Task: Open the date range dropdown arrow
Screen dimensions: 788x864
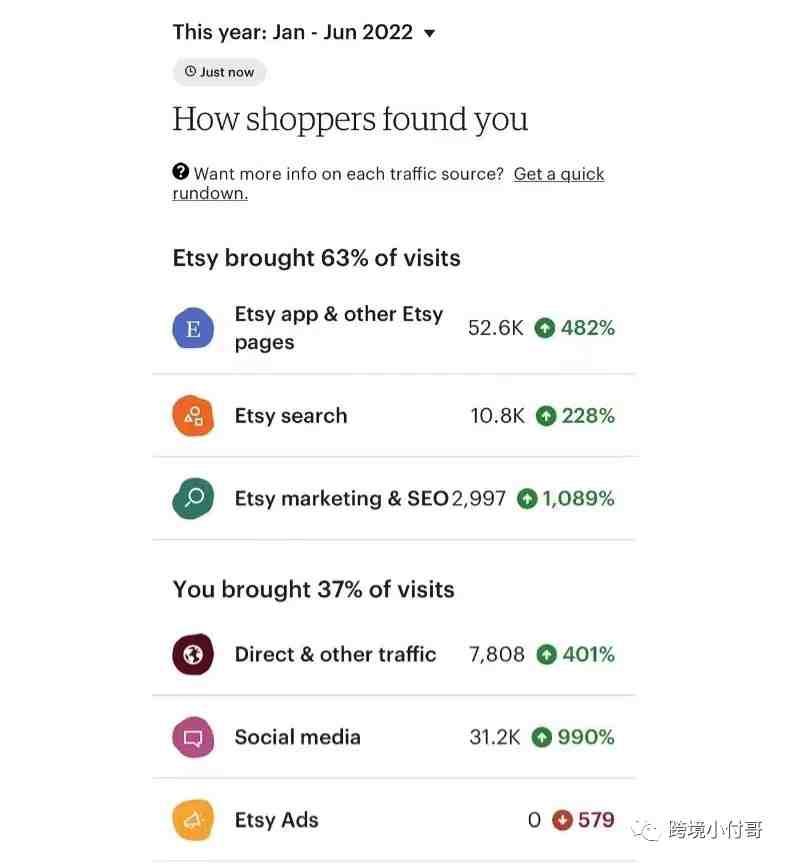Action: click(x=429, y=34)
